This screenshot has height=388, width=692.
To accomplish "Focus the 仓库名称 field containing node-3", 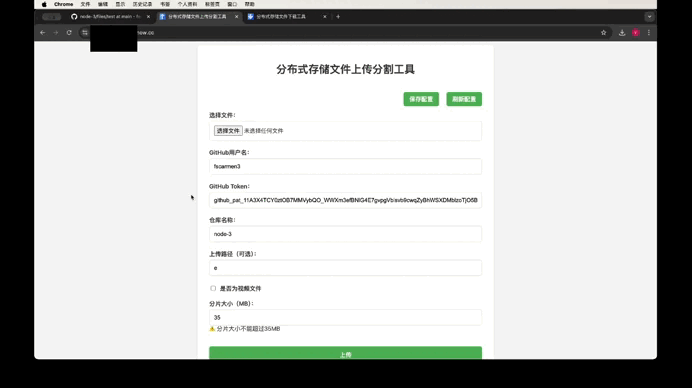I will pyautogui.click(x=345, y=234).
